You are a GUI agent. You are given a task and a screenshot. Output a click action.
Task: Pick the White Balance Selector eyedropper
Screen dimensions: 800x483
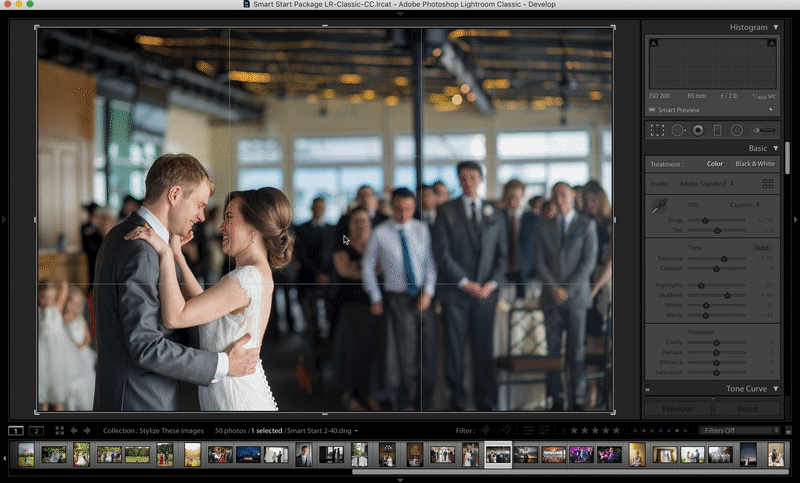[x=659, y=207]
